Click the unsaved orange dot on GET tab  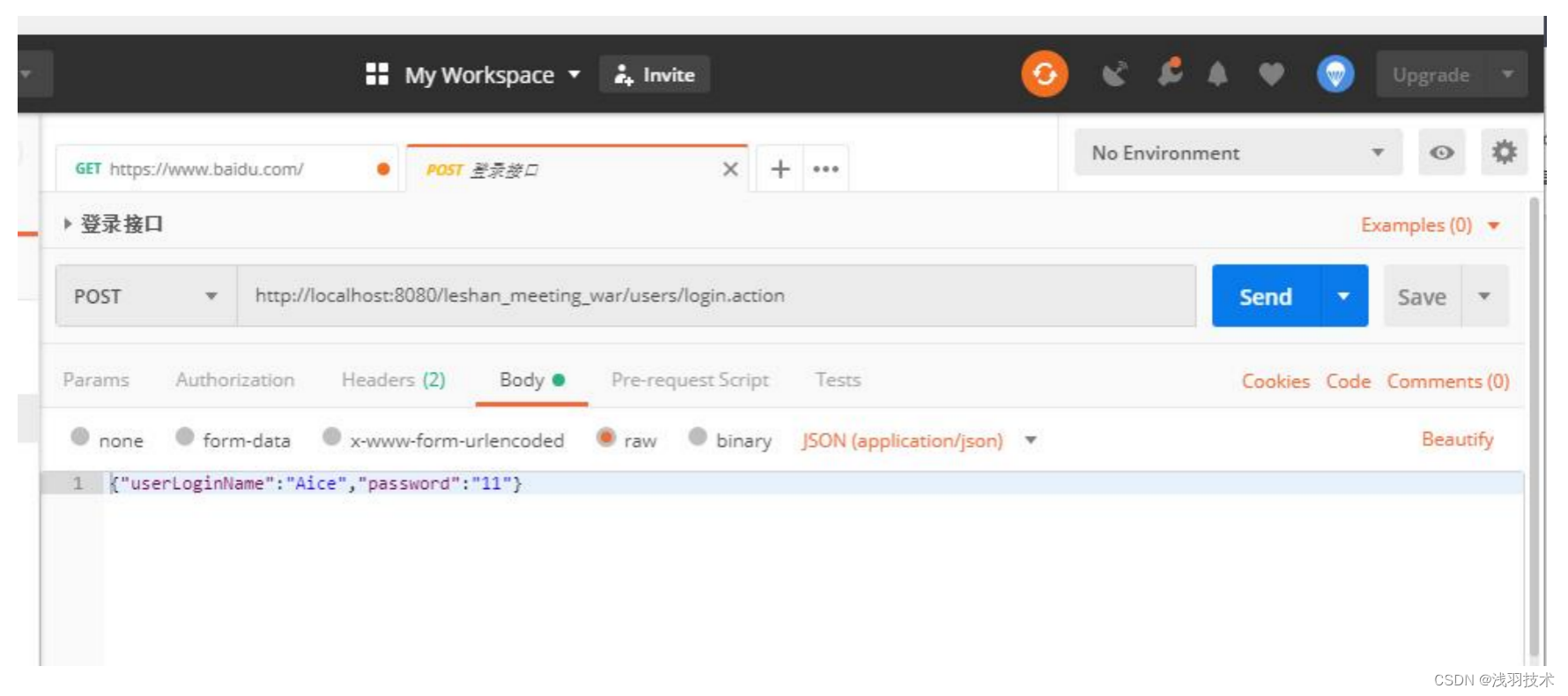click(383, 169)
